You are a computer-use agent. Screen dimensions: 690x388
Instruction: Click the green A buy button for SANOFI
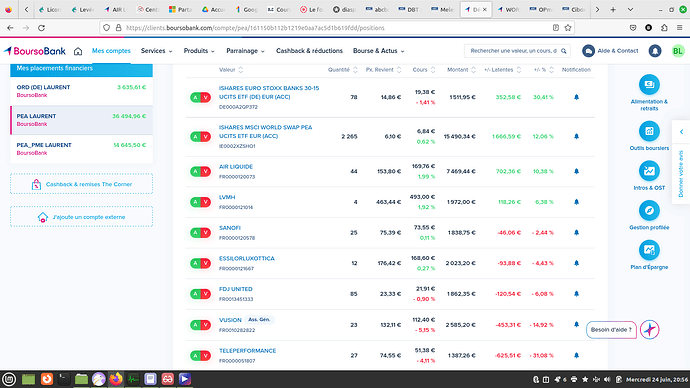[x=195, y=233]
